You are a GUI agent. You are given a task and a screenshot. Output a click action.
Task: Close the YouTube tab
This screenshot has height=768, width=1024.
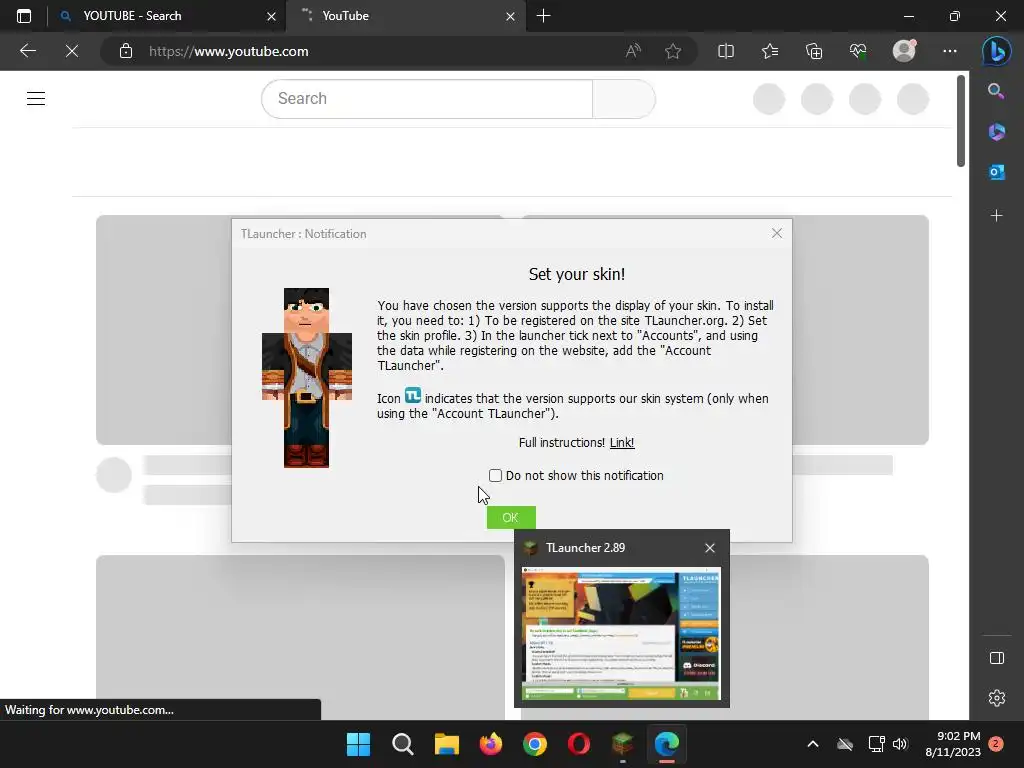click(x=510, y=16)
